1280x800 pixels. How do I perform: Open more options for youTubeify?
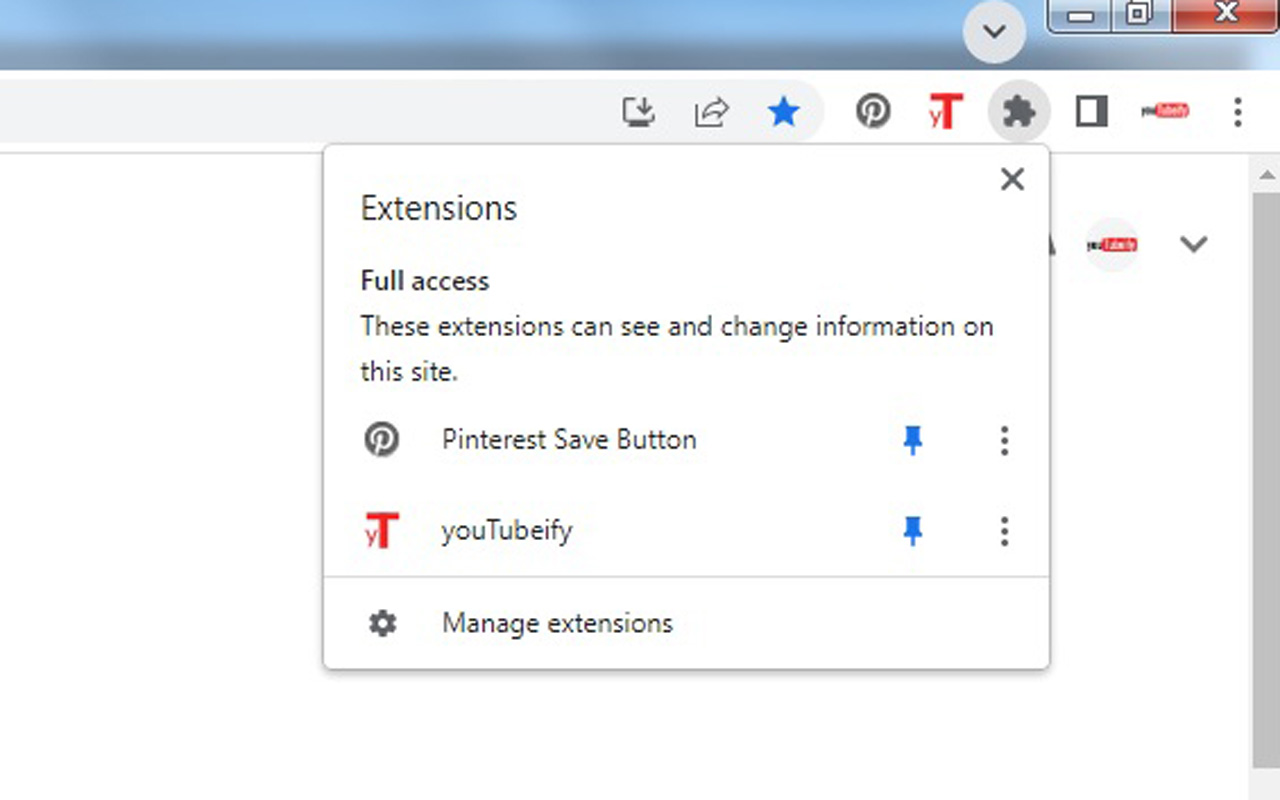point(1004,531)
